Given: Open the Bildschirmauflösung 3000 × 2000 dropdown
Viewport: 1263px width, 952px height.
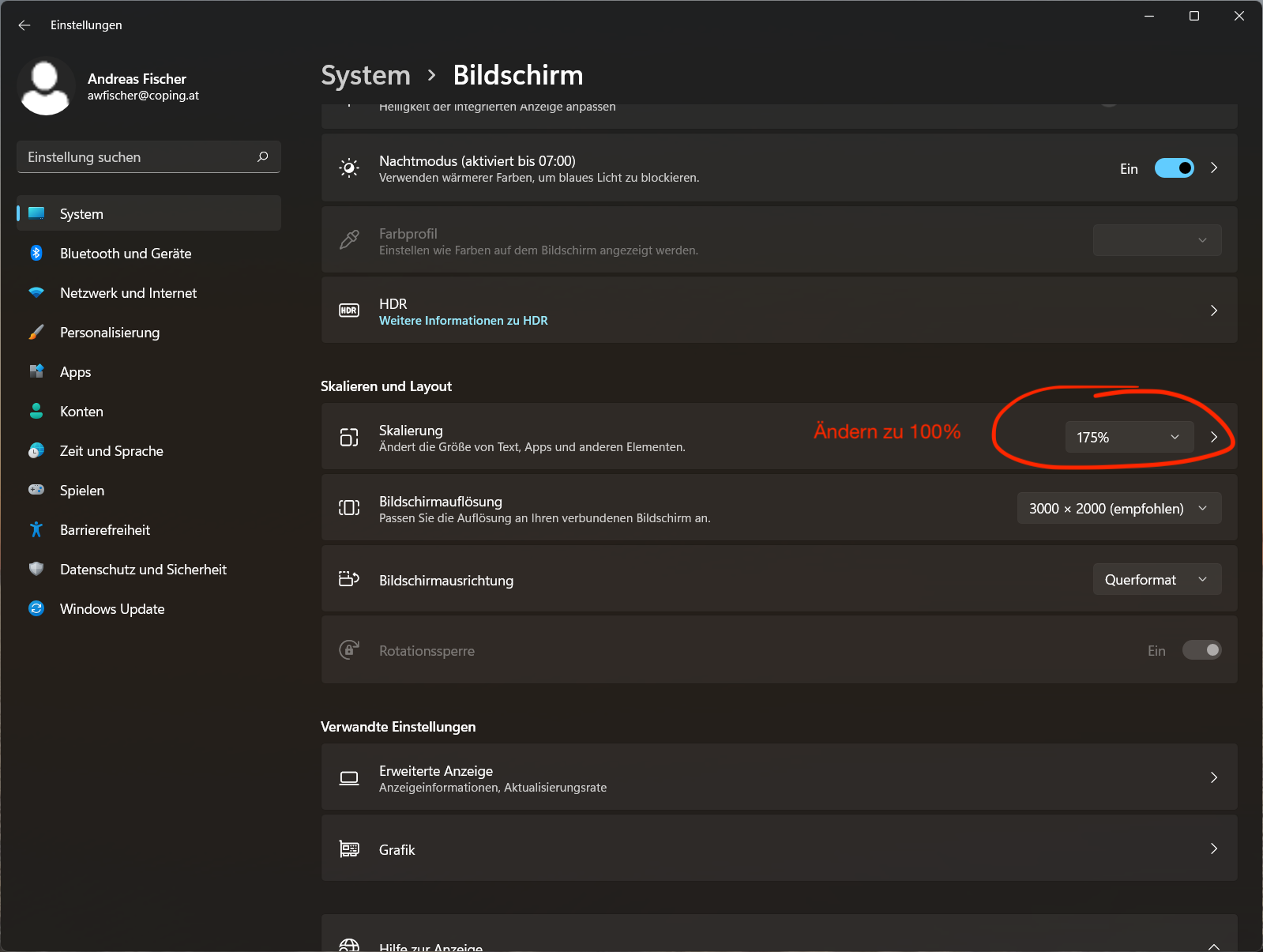Looking at the screenshot, I should 1119,508.
